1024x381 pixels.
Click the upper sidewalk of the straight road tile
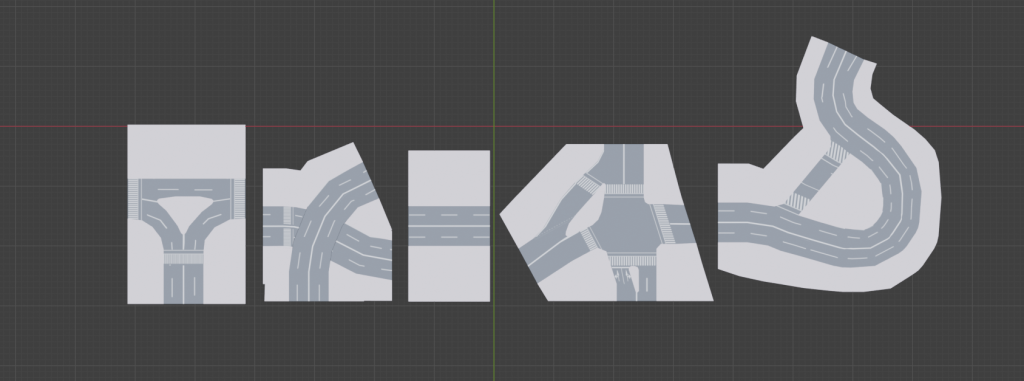[449, 178]
